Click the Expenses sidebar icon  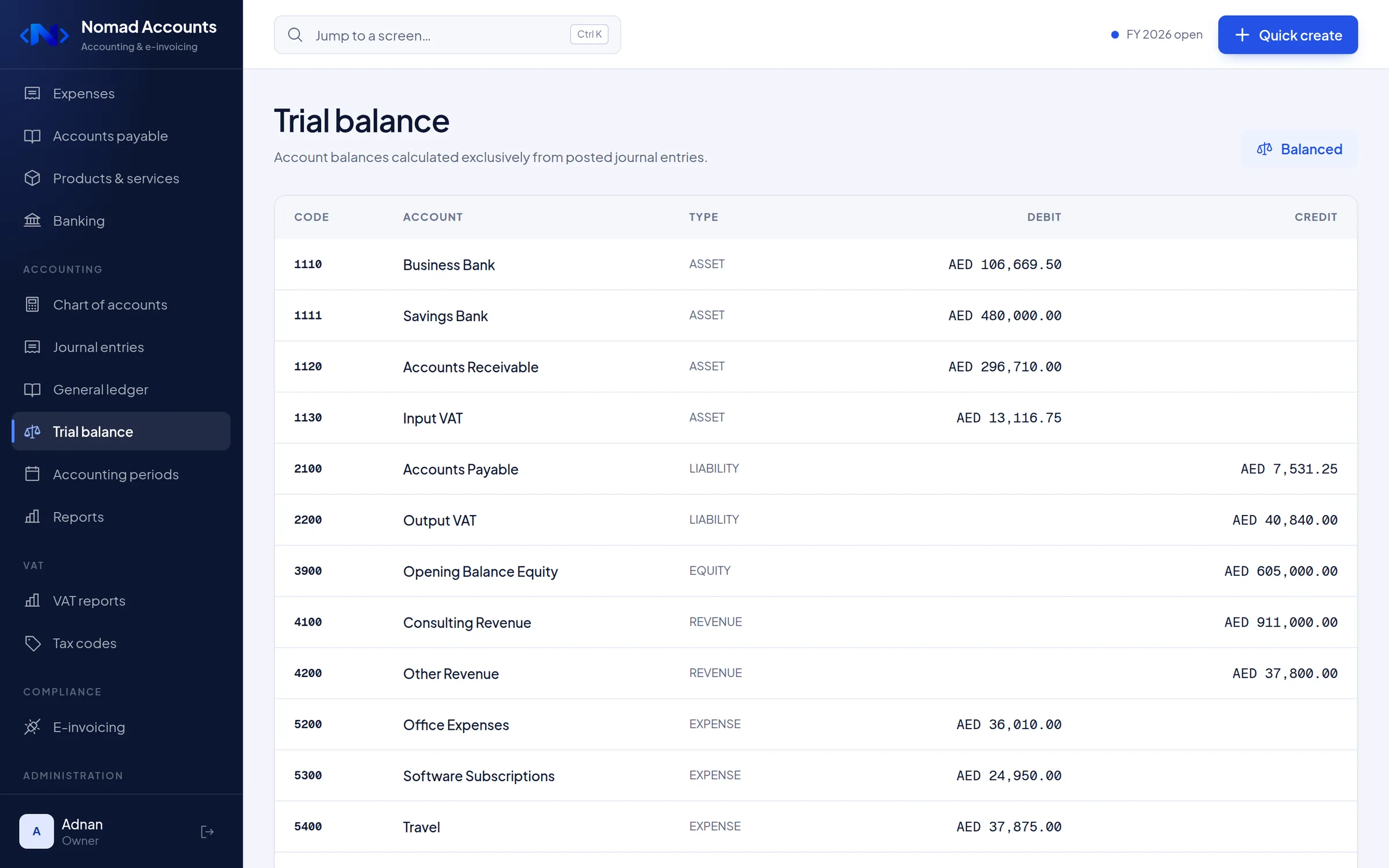(x=32, y=93)
